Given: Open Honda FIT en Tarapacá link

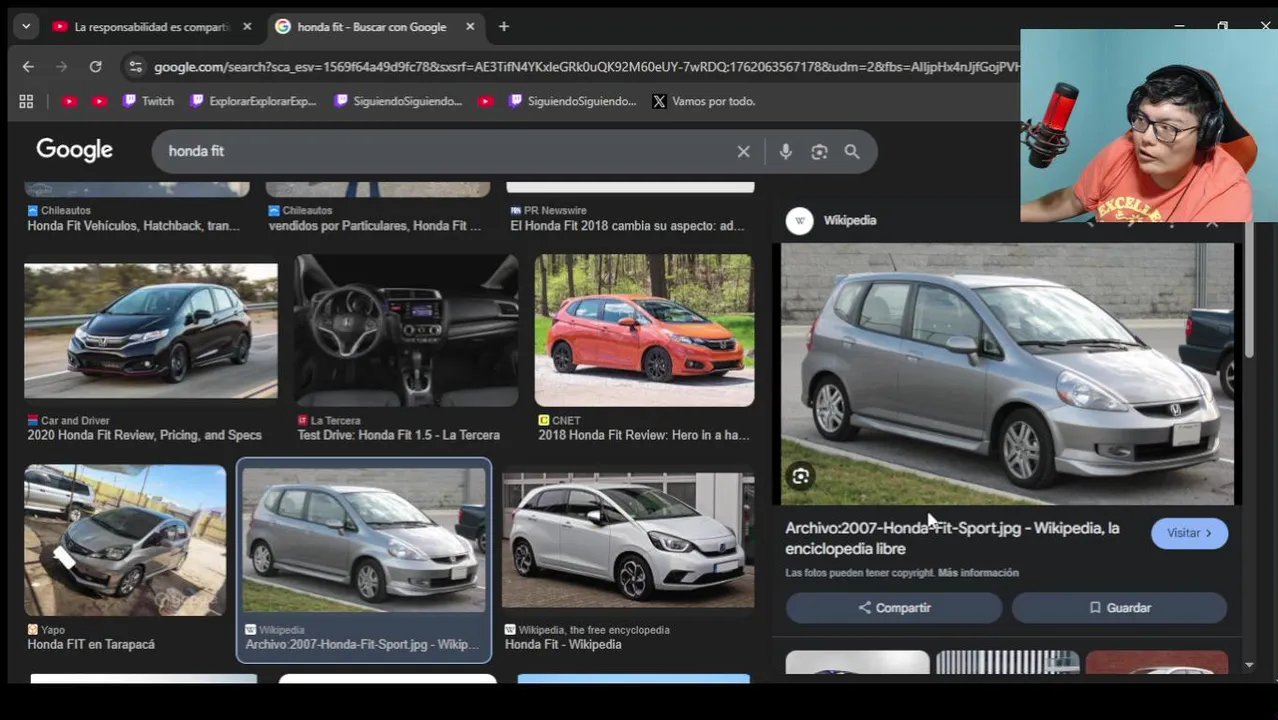Looking at the screenshot, I should point(91,645).
